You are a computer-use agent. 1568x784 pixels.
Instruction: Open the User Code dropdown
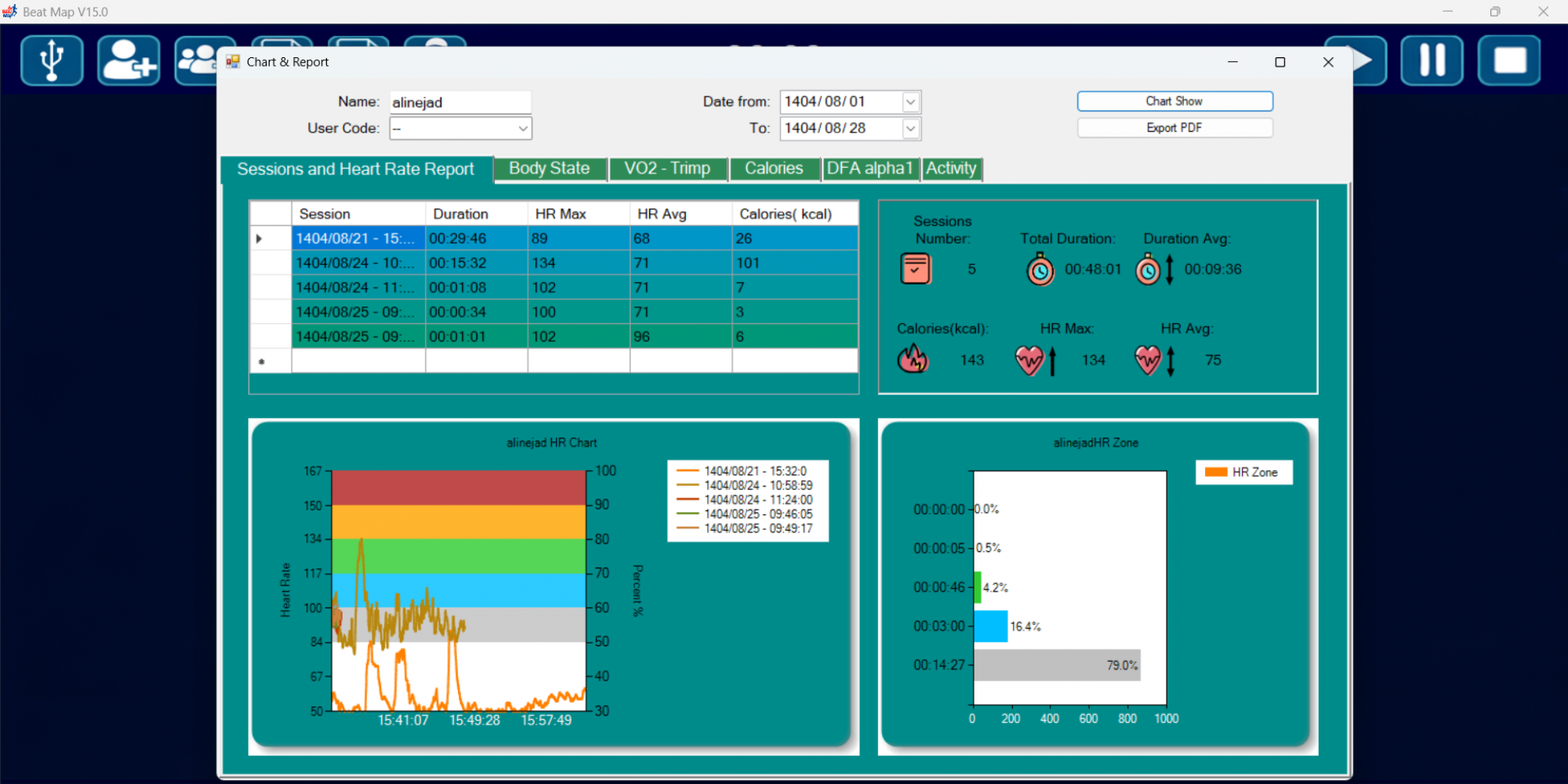coord(522,129)
